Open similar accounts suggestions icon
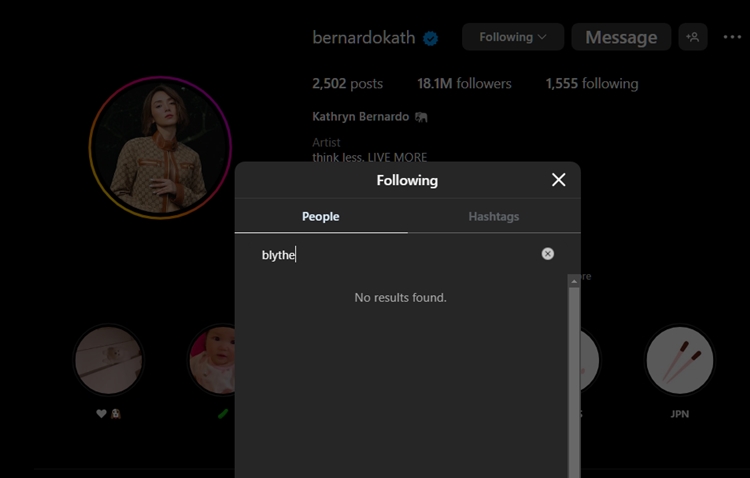 [693, 37]
